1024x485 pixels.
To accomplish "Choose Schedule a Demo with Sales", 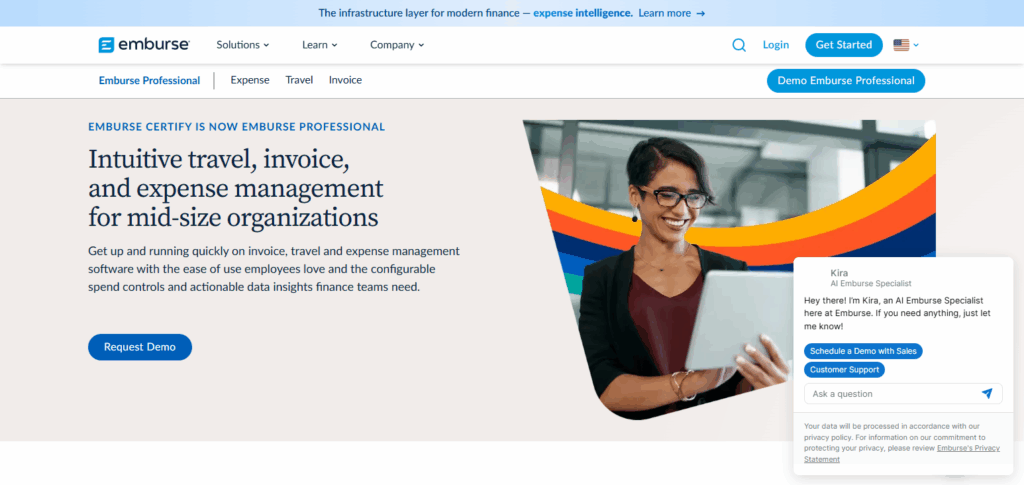I will tap(863, 351).
